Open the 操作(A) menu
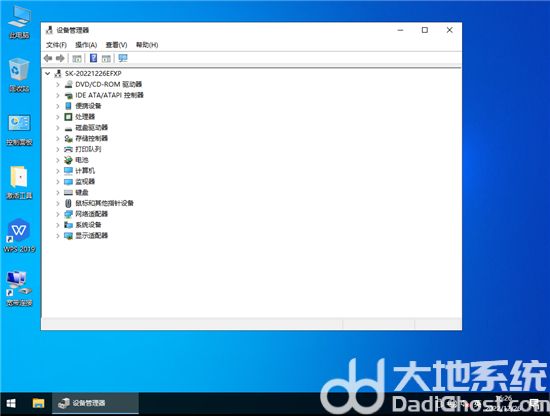This screenshot has height=416, width=550. click(86, 45)
